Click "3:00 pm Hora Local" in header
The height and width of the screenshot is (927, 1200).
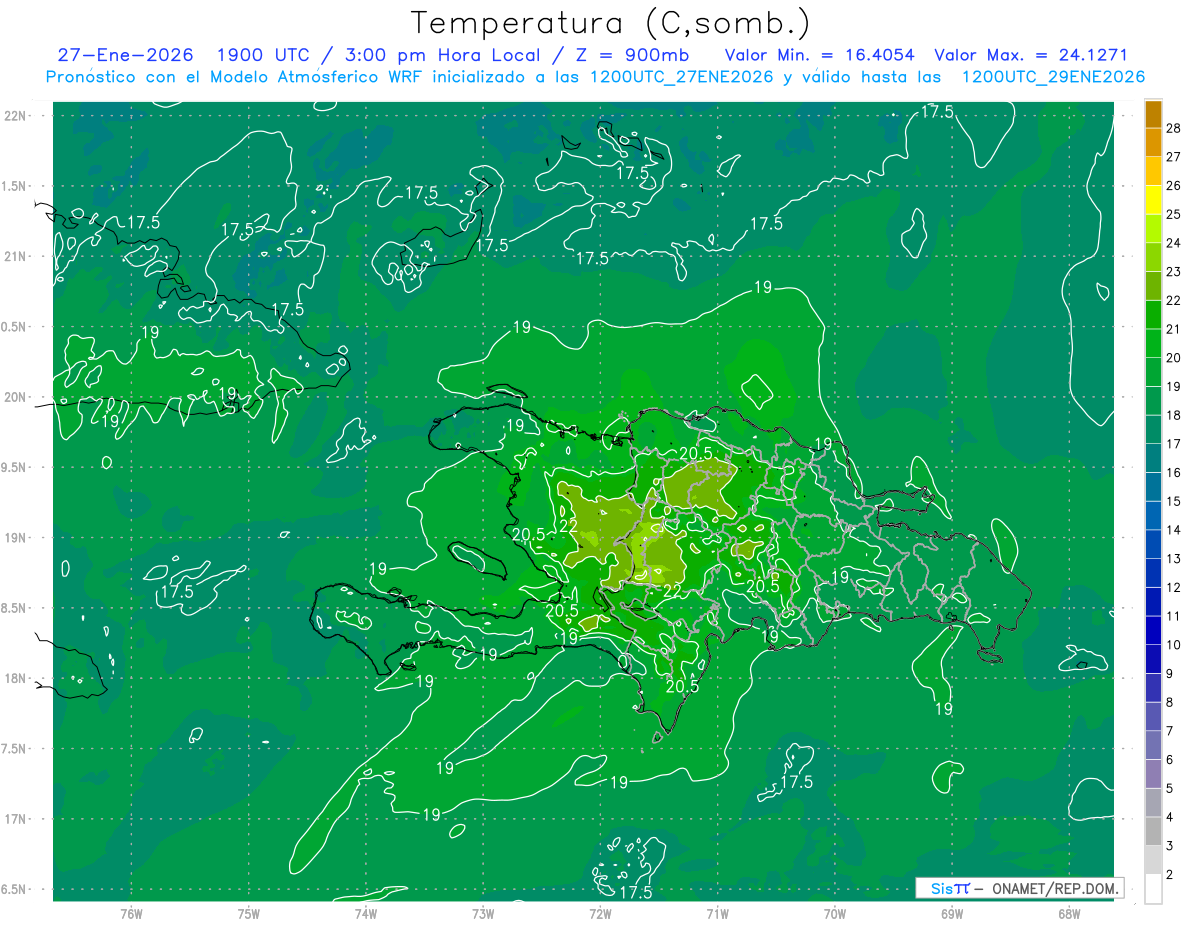pyautogui.click(x=434, y=55)
